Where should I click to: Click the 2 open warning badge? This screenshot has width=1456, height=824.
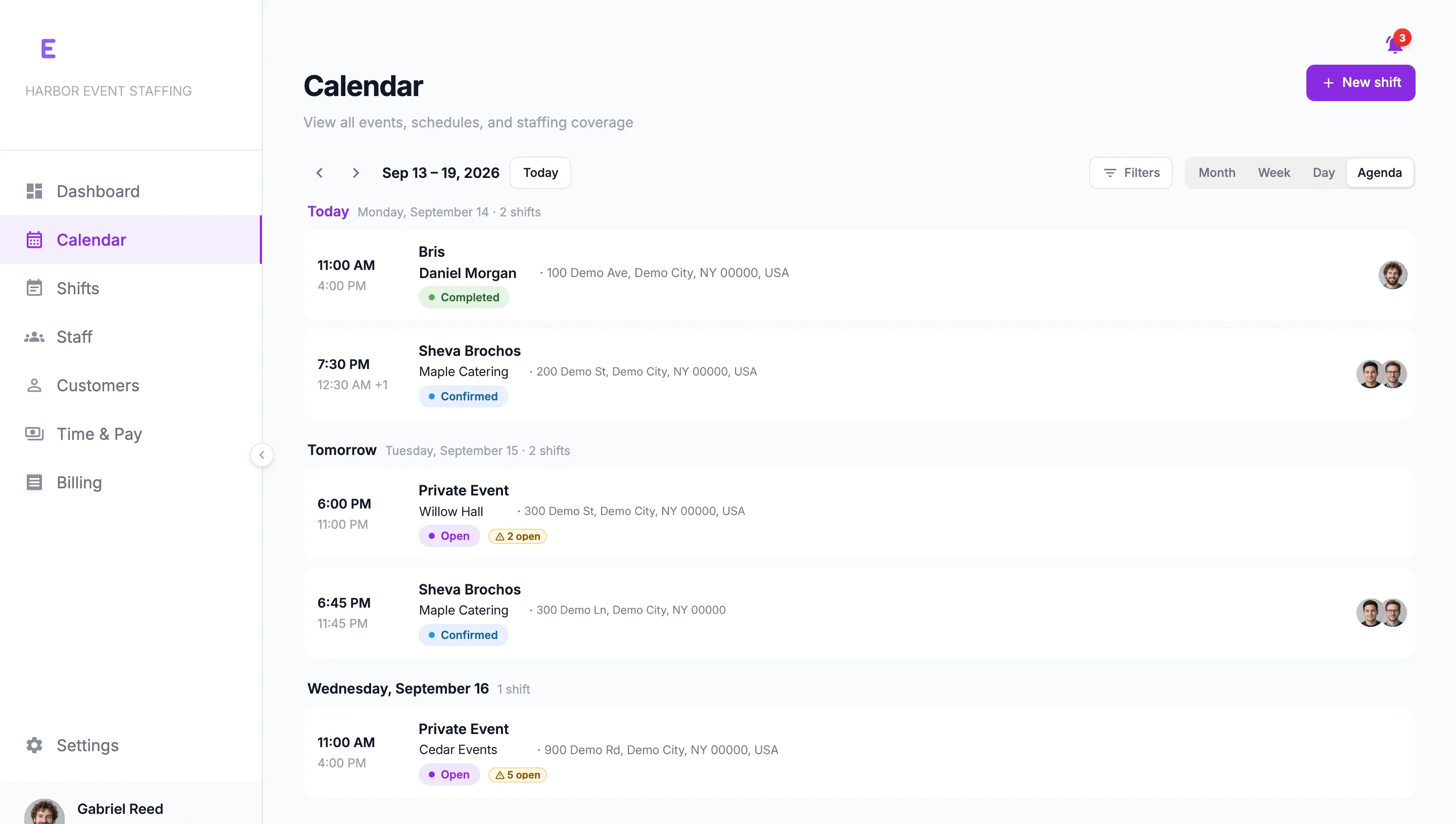click(517, 536)
